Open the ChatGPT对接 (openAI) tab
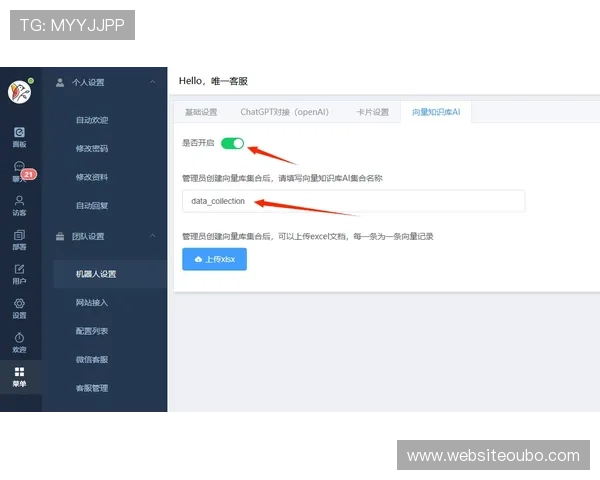The height and width of the screenshot is (480, 600). tap(284, 112)
